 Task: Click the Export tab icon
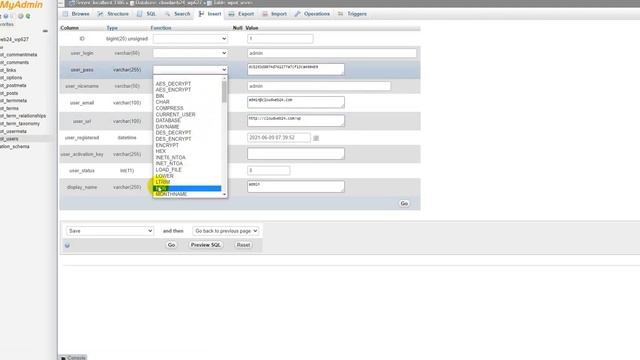[231, 14]
